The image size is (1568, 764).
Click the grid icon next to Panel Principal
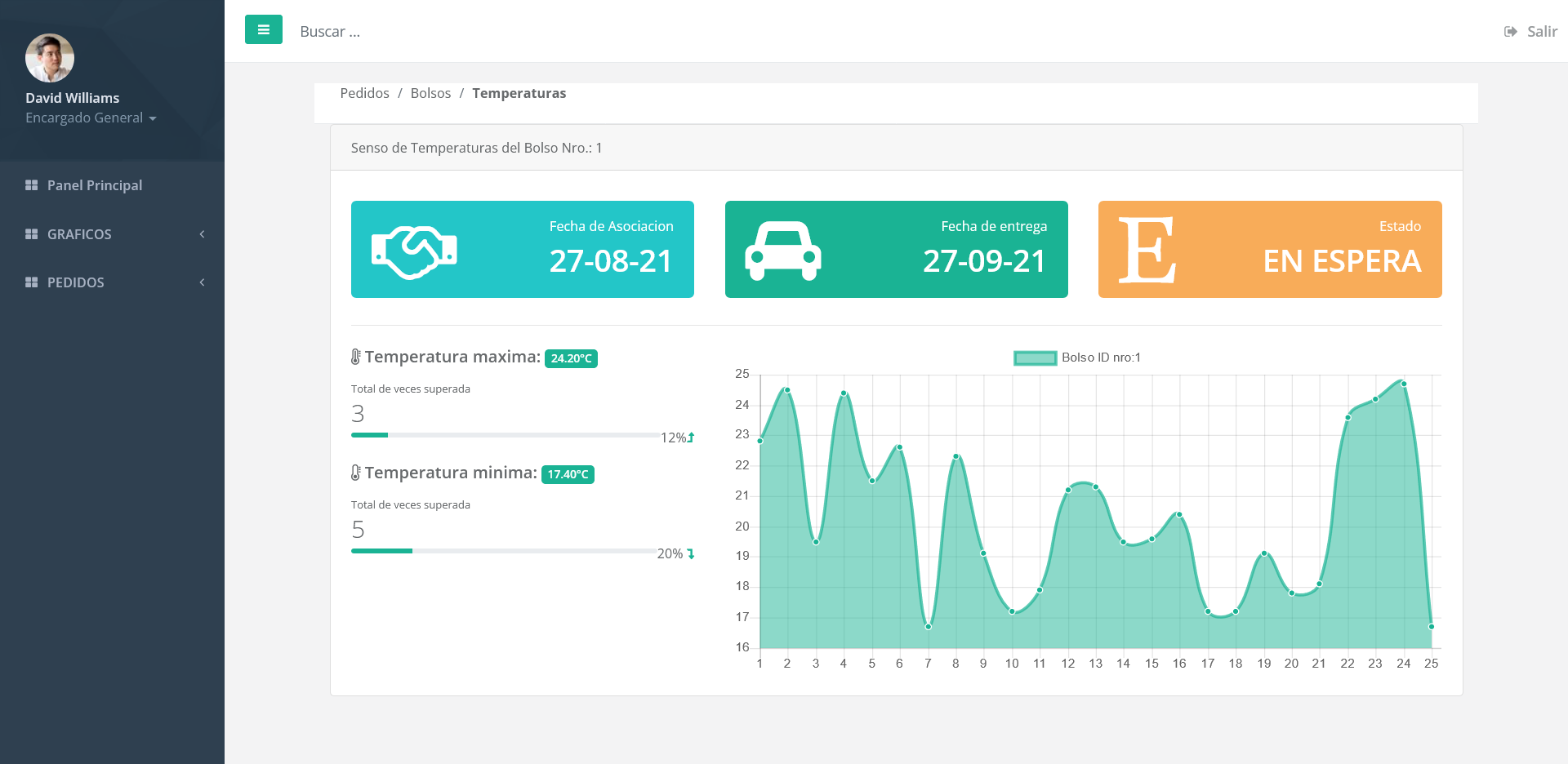tap(32, 185)
